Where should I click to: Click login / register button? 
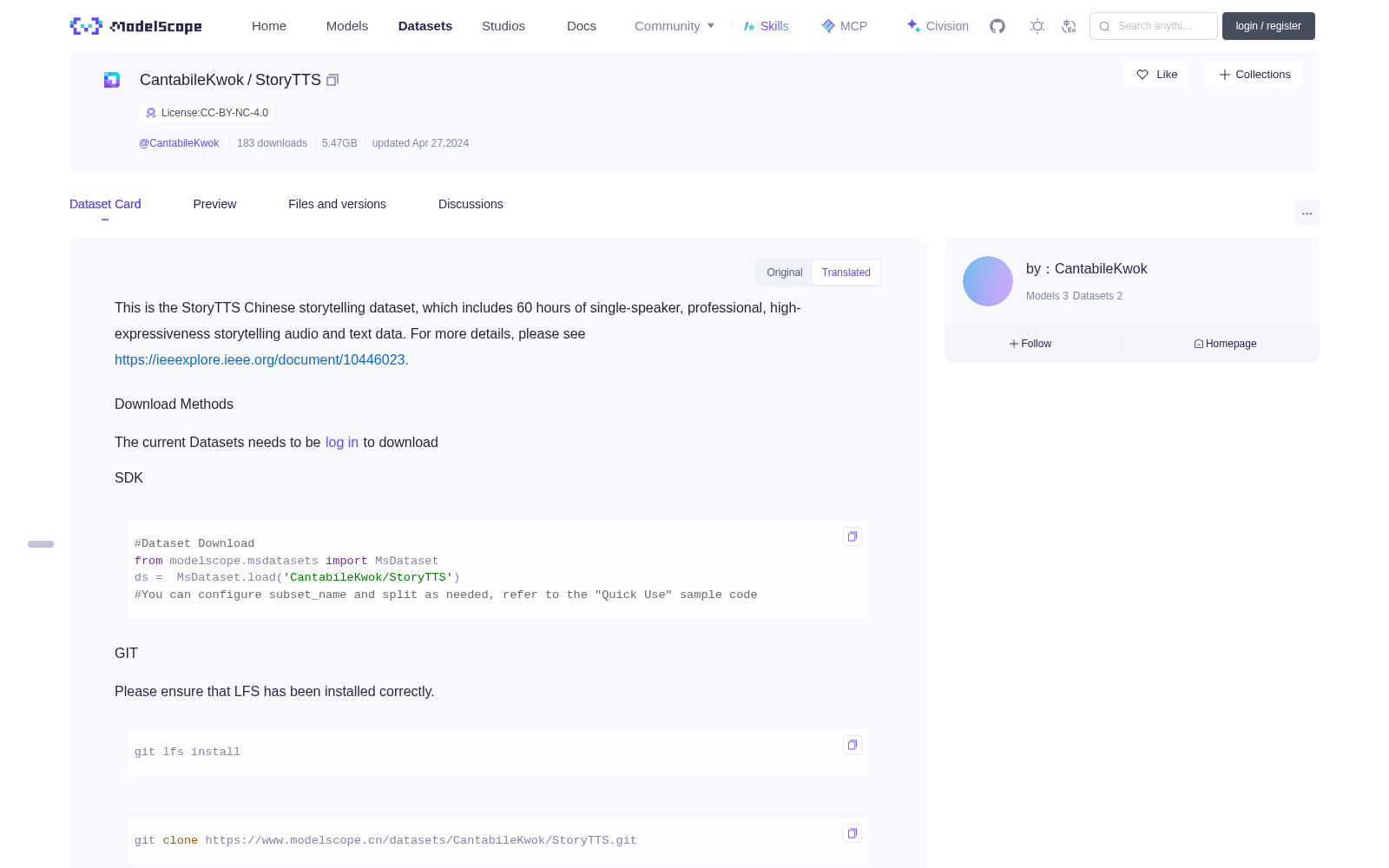[x=1268, y=26]
